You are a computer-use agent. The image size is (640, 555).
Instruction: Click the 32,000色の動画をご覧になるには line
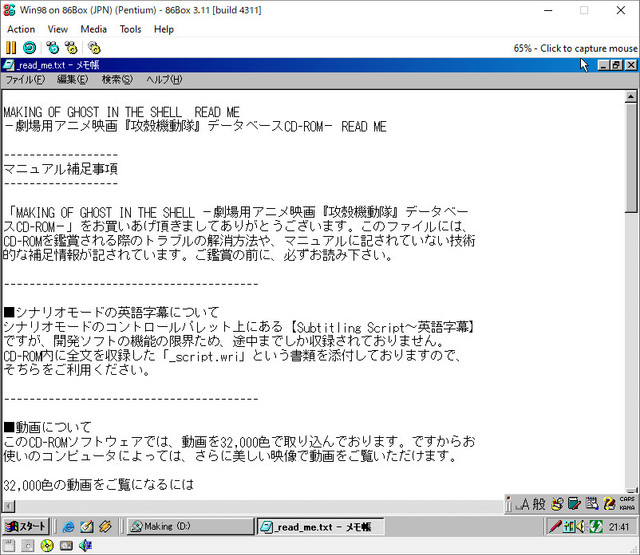(98, 485)
